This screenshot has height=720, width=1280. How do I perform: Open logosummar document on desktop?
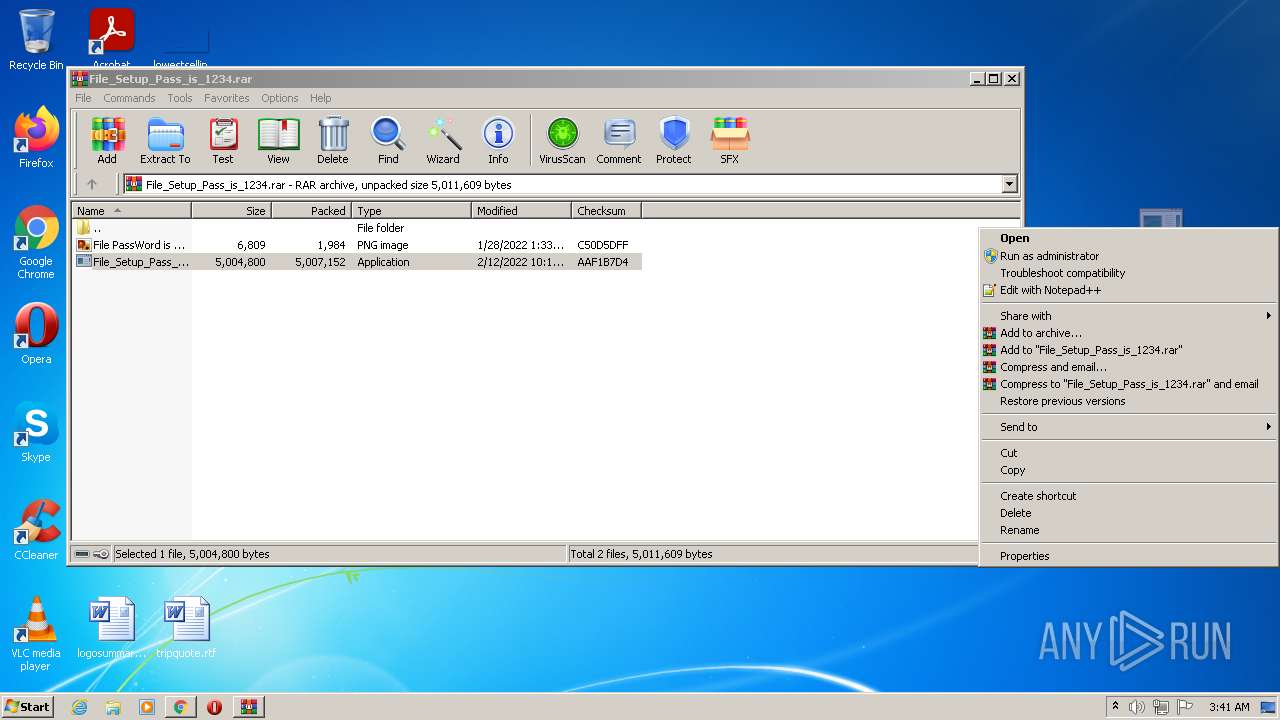point(112,628)
